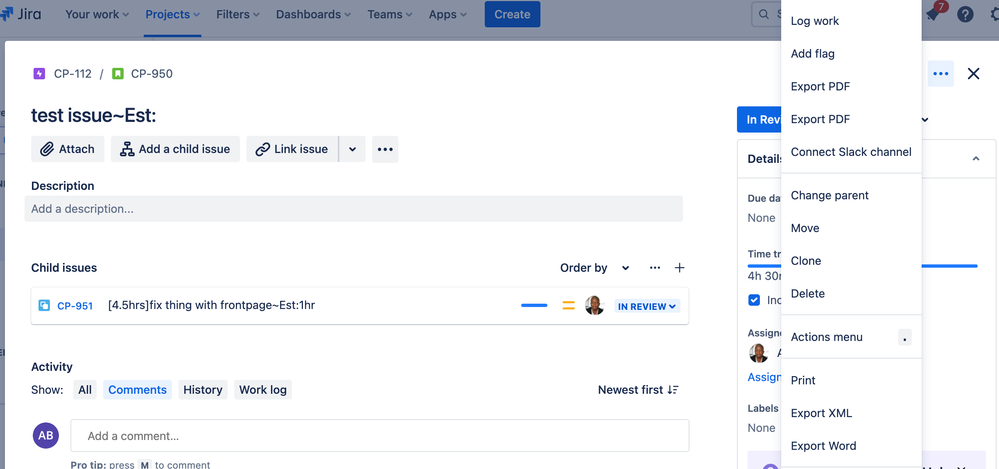This screenshot has width=999, height=469.
Task: Select Move from the menu
Action: click(x=851, y=228)
